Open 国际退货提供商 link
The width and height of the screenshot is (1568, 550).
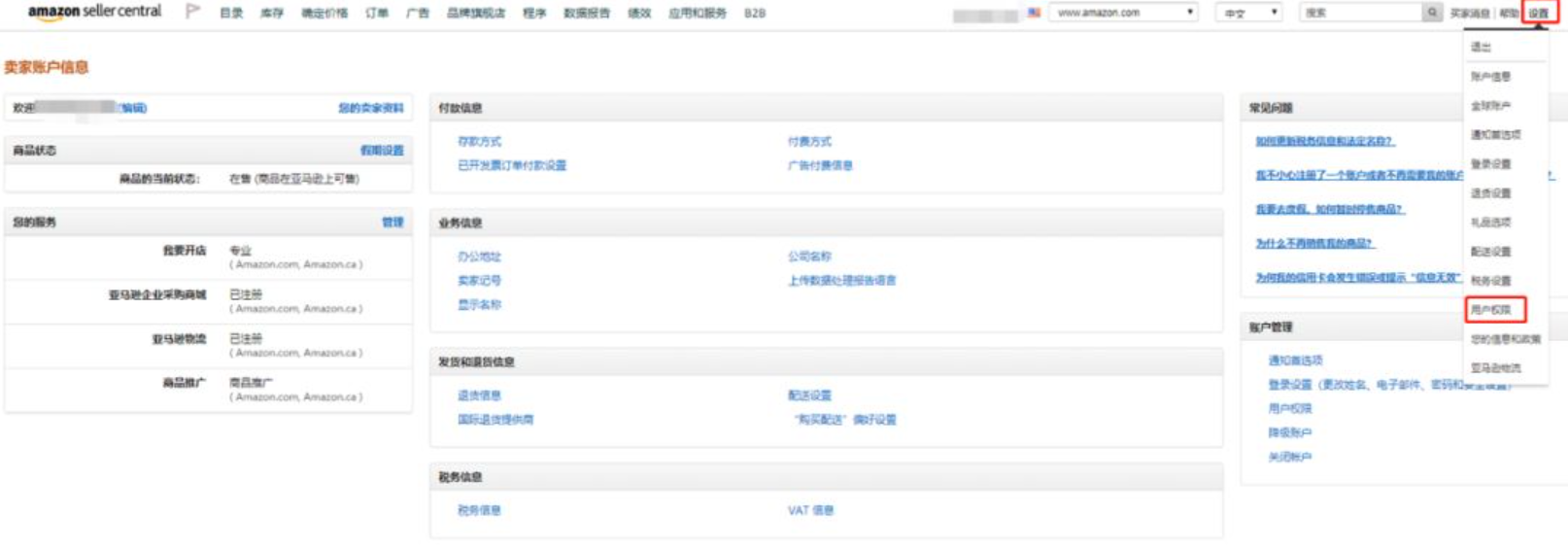(x=495, y=420)
